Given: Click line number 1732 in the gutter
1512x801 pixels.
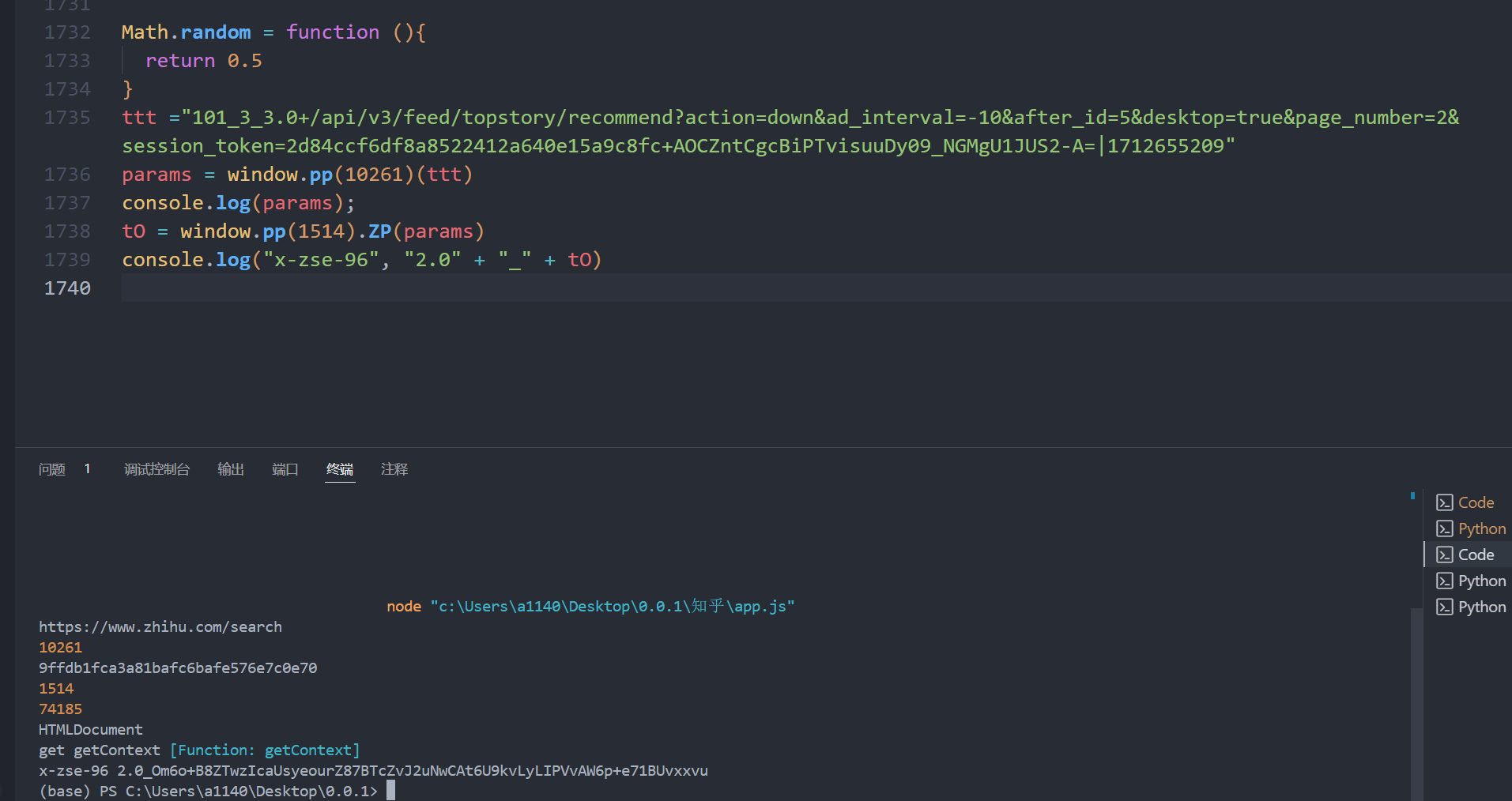Looking at the screenshot, I should 67,32.
